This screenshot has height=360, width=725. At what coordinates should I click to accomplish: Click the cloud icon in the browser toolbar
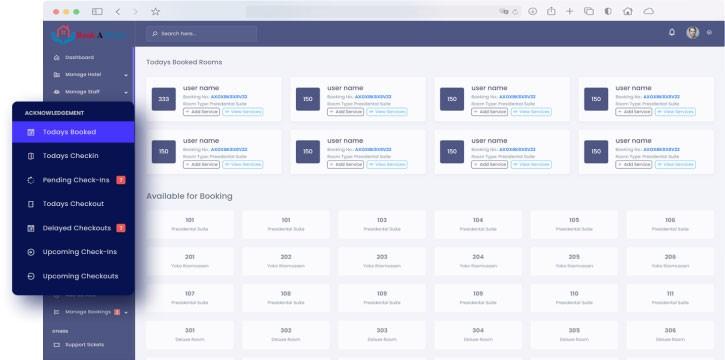point(649,12)
